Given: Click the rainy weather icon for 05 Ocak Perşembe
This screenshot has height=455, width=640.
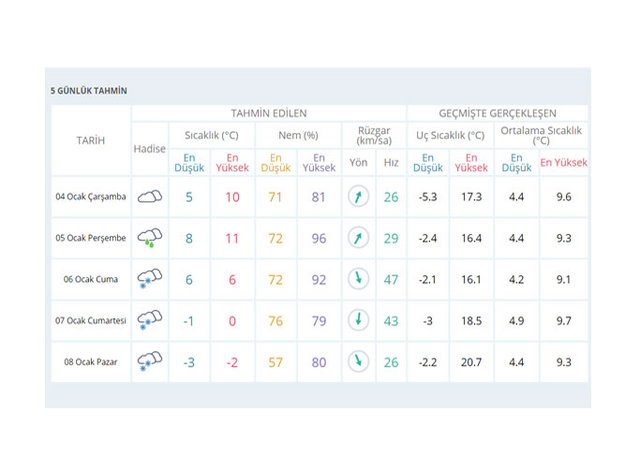Looking at the screenshot, I should pyautogui.click(x=150, y=238).
